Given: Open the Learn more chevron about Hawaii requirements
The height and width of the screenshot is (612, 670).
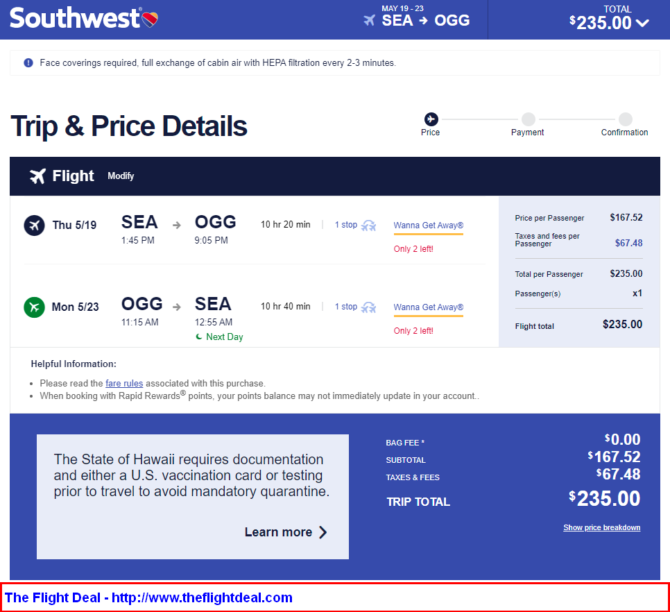Looking at the screenshot, I should pos(323,532).
